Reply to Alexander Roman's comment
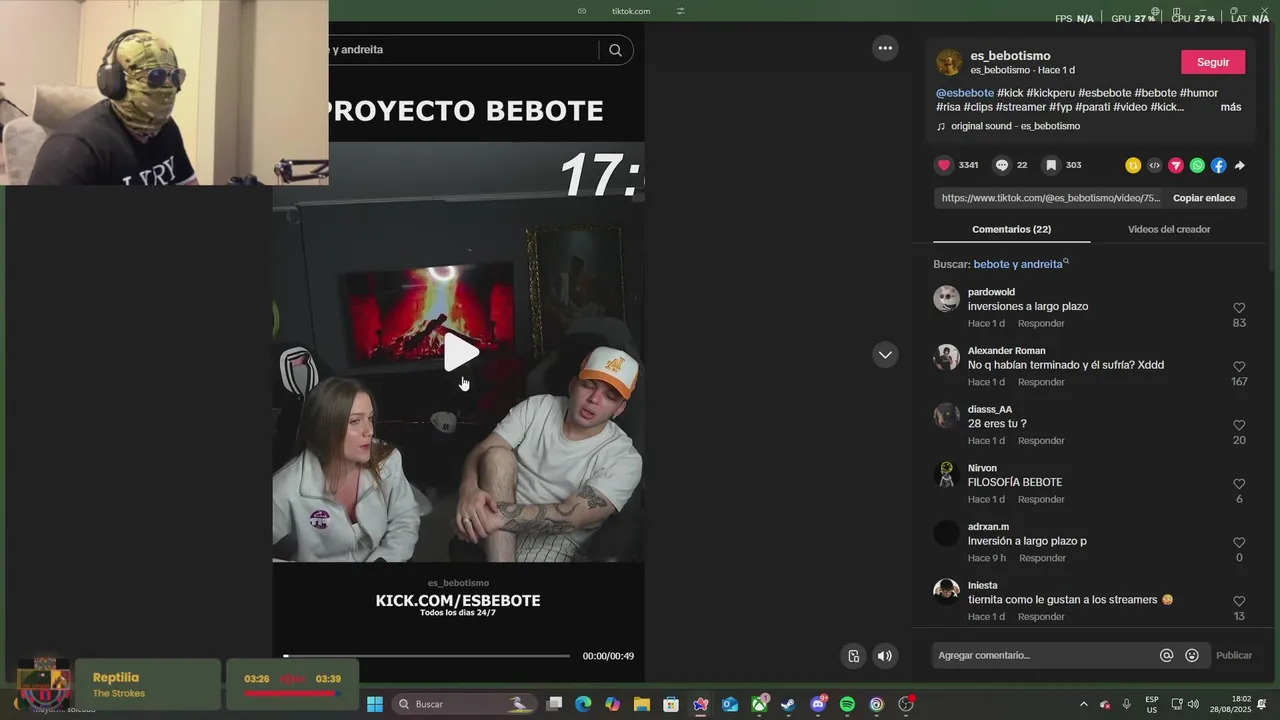Screen dimensions: 1280x720 point(1041,382)
